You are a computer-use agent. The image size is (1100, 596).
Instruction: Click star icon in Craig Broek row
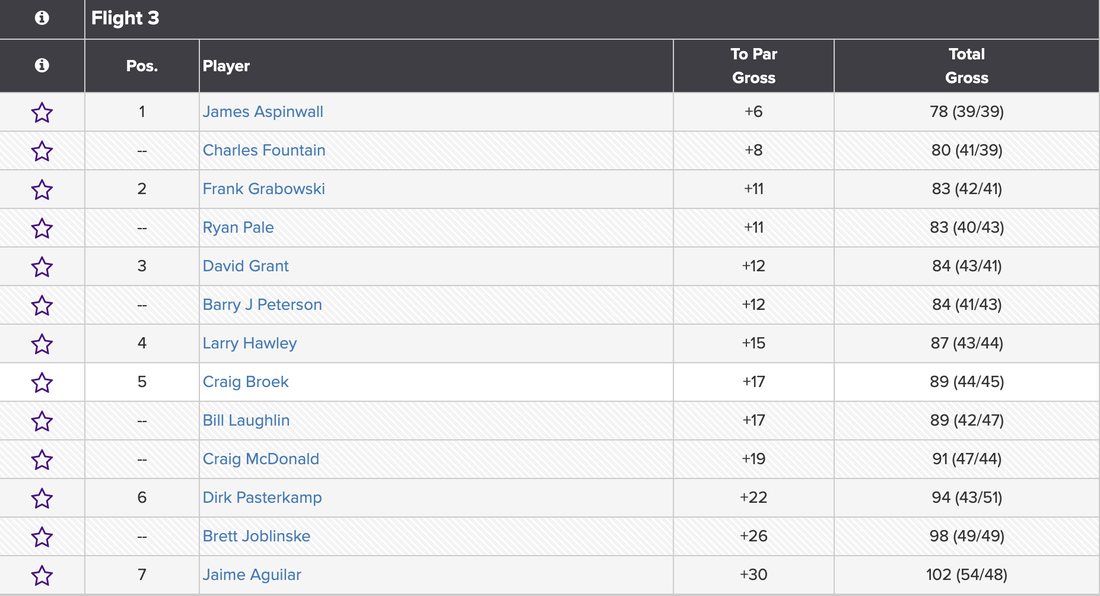42,382
